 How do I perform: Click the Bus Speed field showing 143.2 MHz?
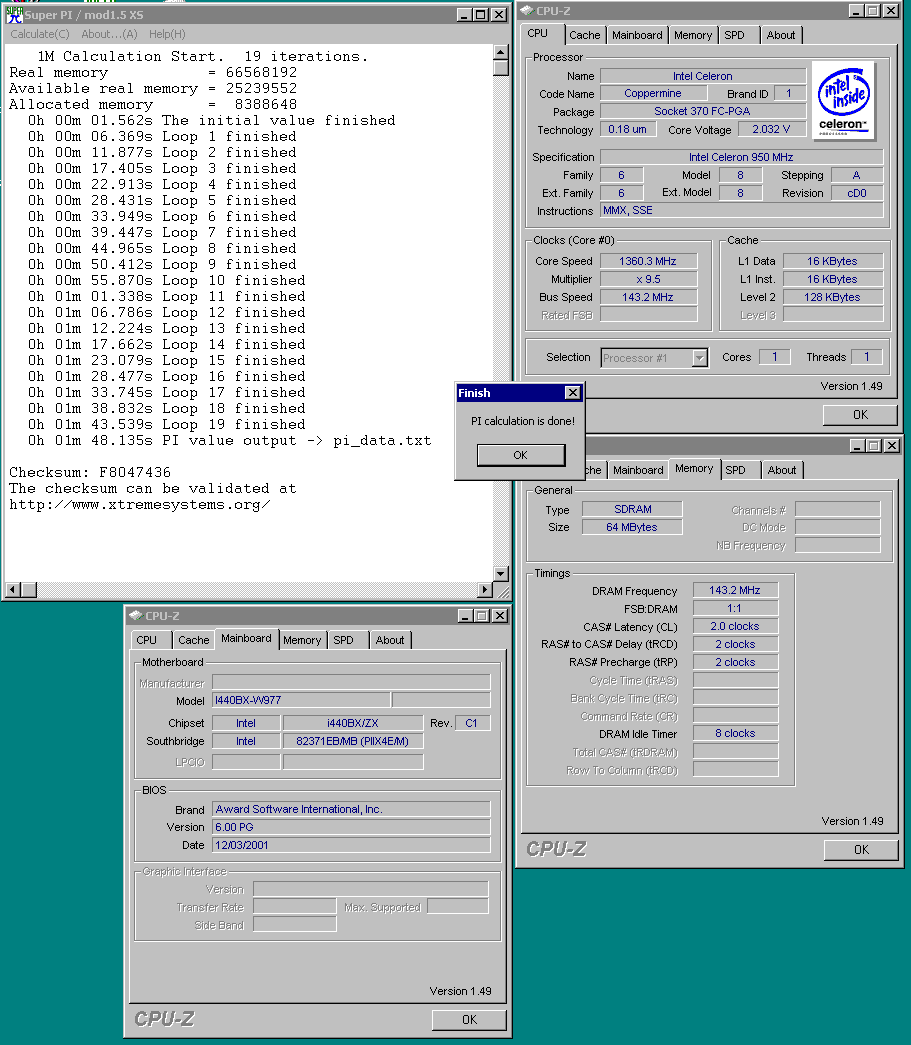click(x=648, y=297)
